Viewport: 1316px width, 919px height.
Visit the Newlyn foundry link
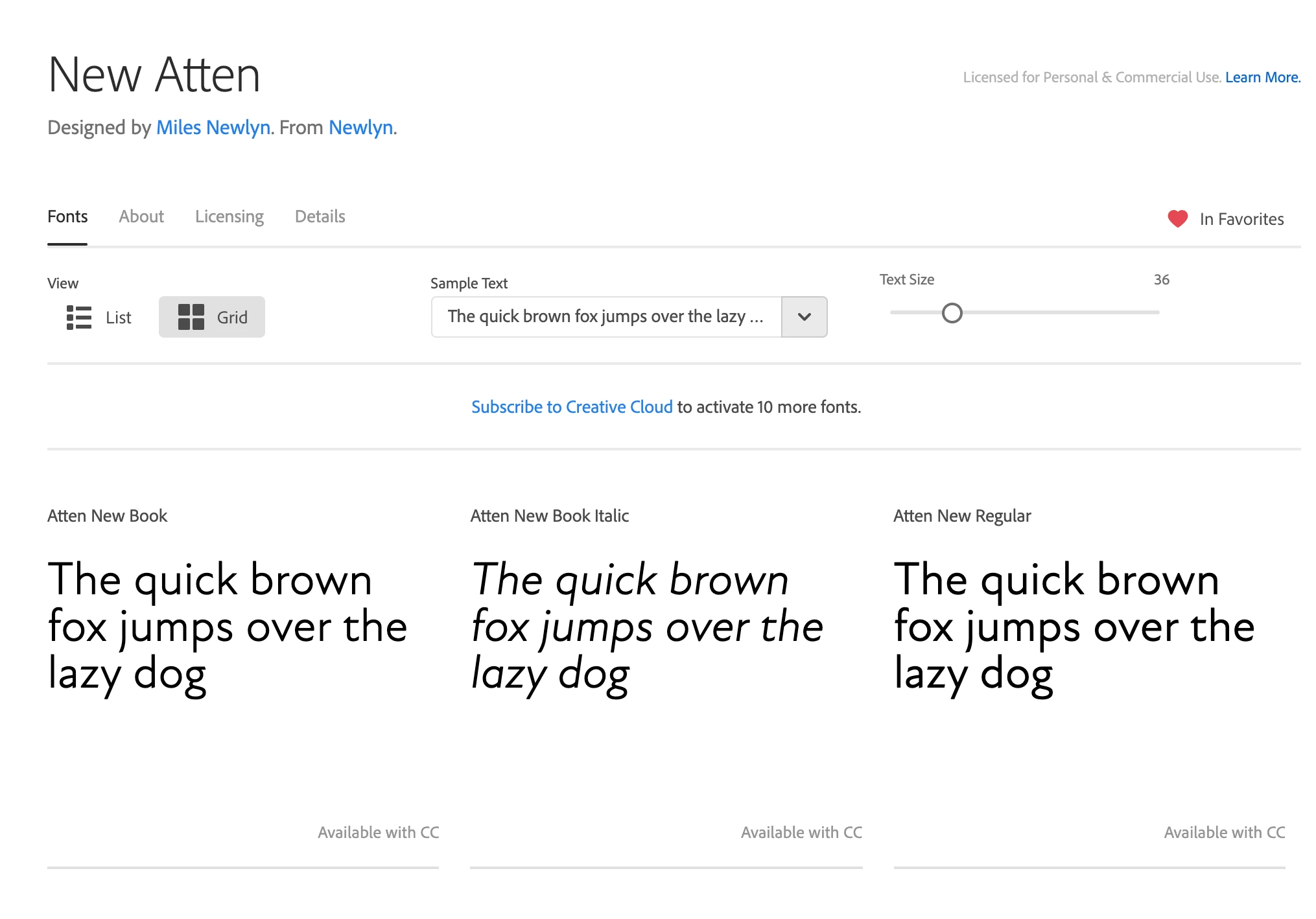(x=361, y=128)
